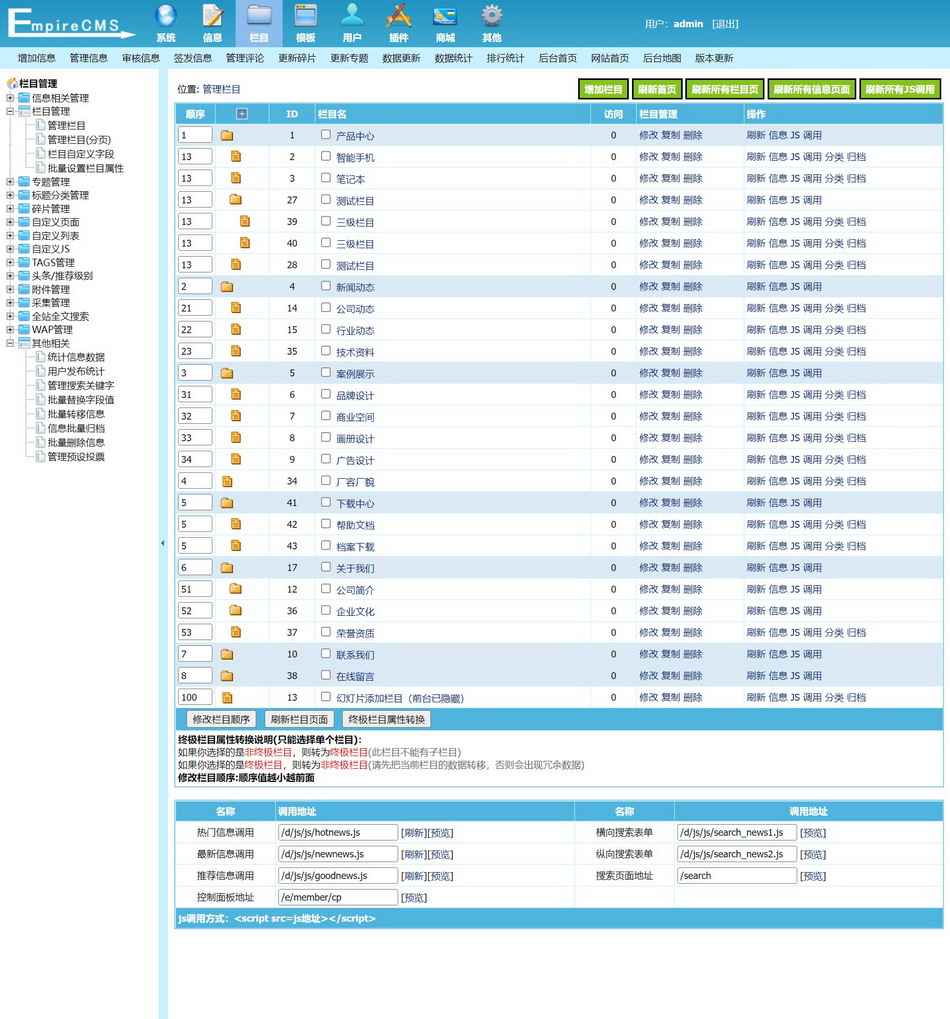This screenshot has width=950, height=1019.
Task: Check the 下载中心 checkbox
Action: coord(326,502)
